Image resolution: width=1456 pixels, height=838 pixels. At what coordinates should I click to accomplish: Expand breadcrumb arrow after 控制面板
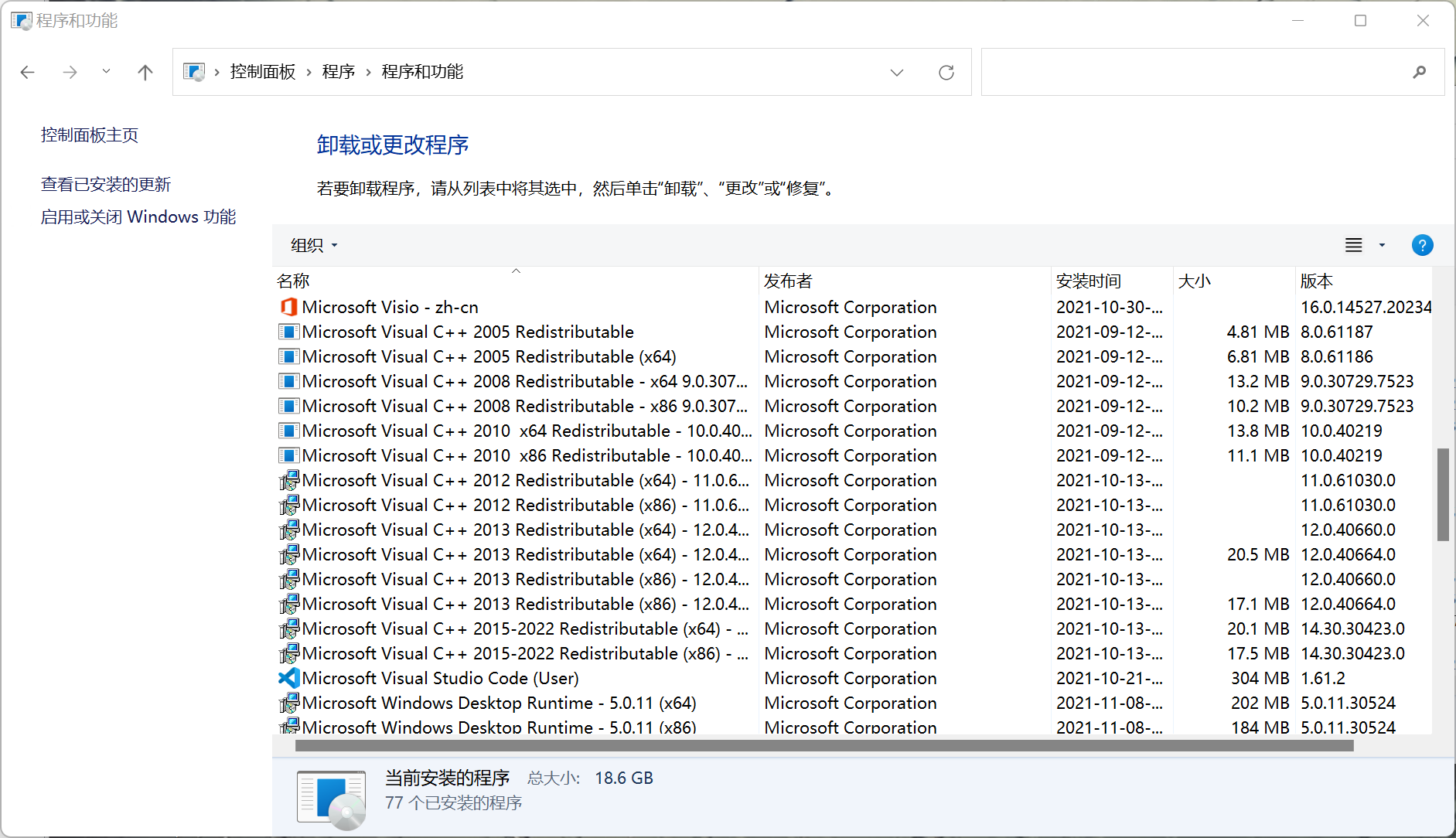(x=309, y=73)
